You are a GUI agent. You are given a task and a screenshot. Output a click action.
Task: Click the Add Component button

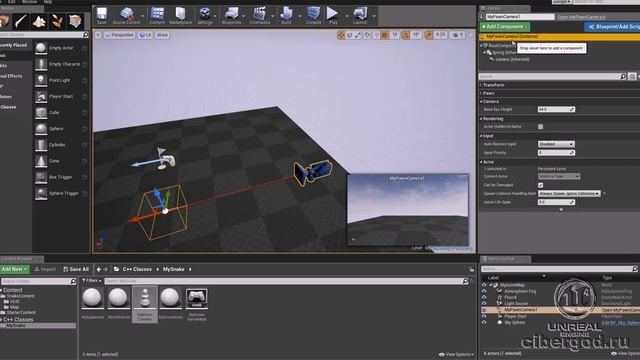pyautogui.click(x=505, y=27)
